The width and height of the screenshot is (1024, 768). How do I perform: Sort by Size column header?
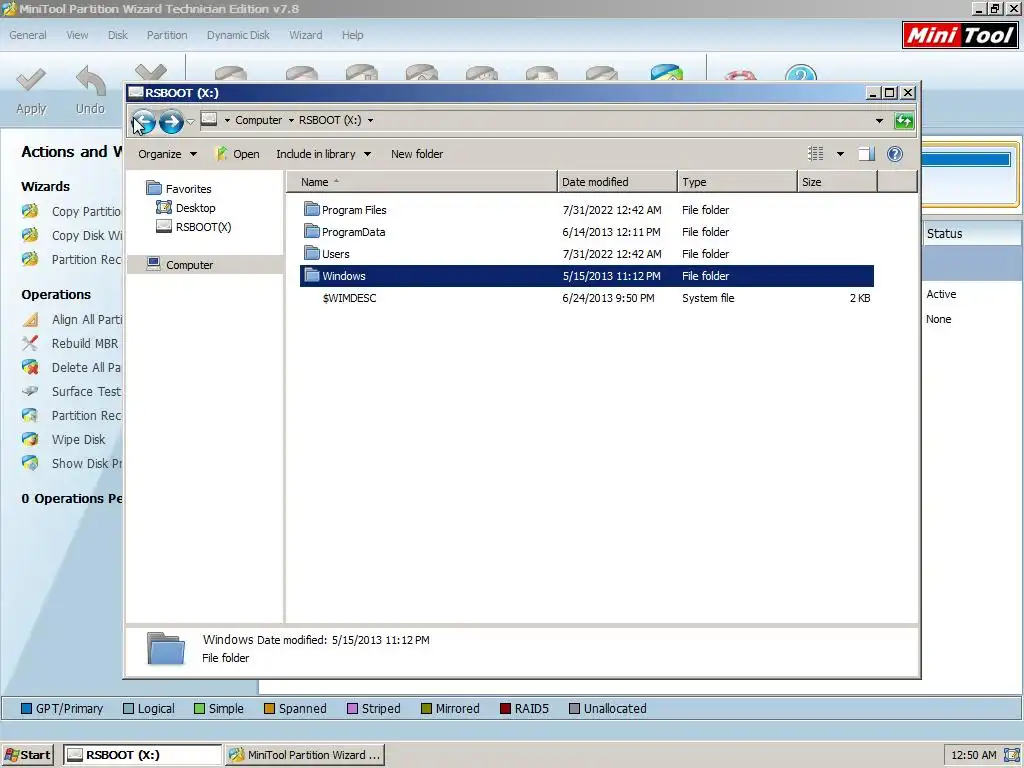pos(837,182)
